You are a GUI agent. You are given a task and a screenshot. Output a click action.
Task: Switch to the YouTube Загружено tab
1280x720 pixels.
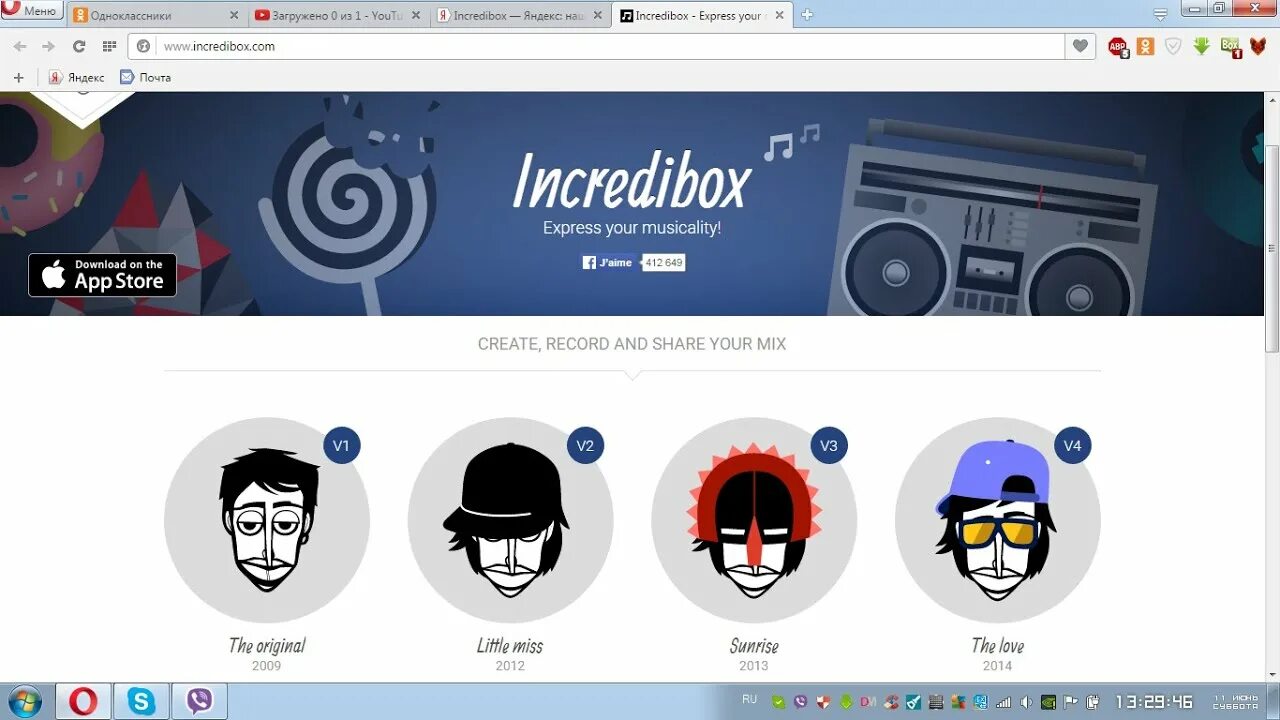point(339,15)
